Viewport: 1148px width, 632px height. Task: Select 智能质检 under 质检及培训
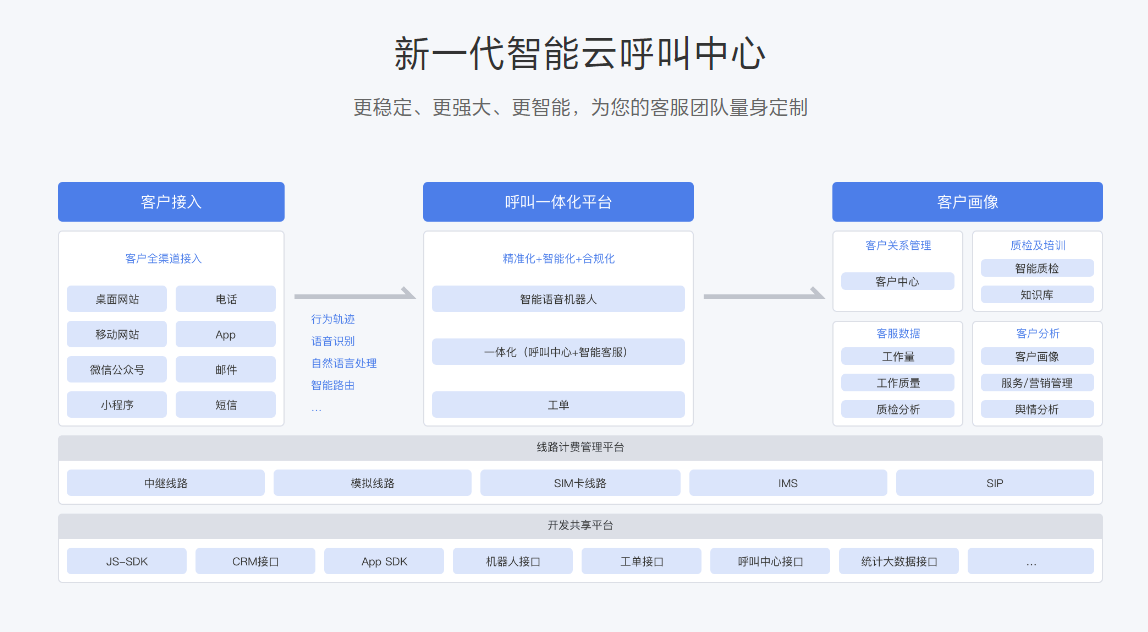pyautogui.click(x=1037, y=267)
